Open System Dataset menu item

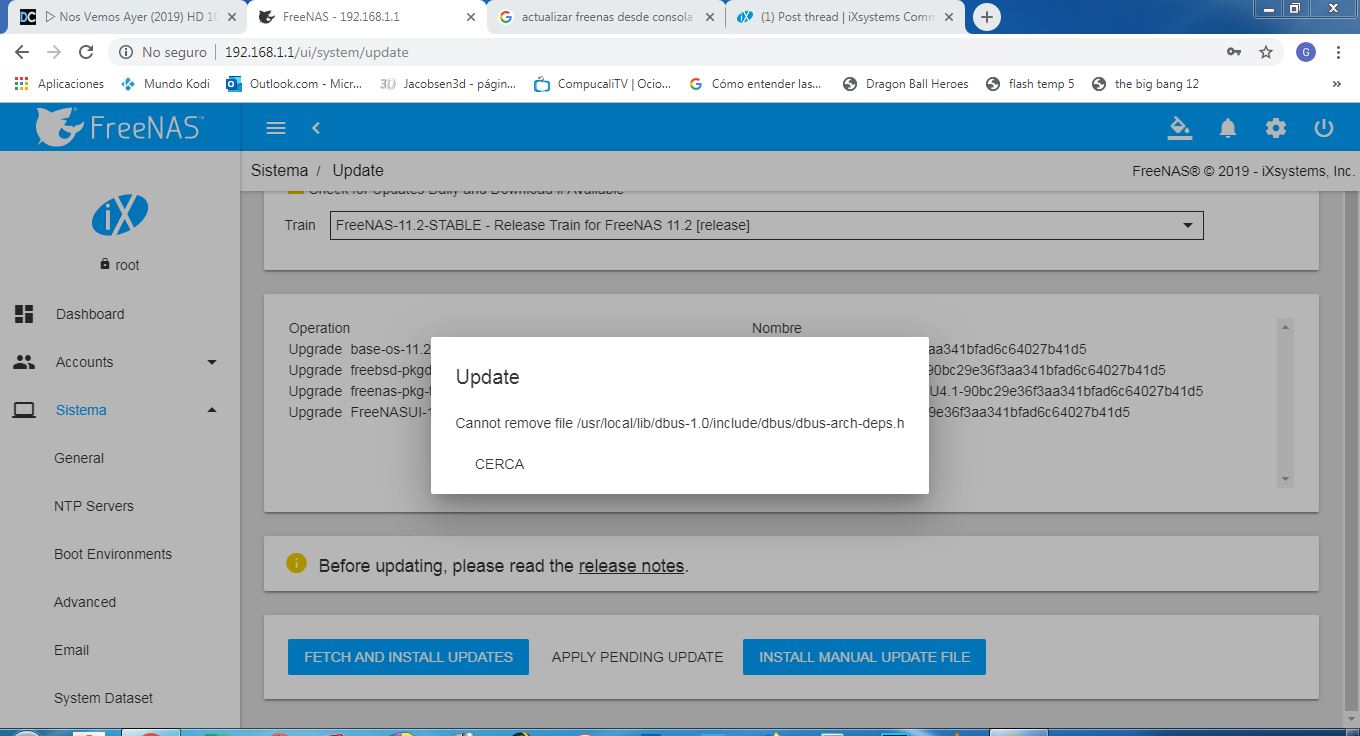(x=103, y=698)
